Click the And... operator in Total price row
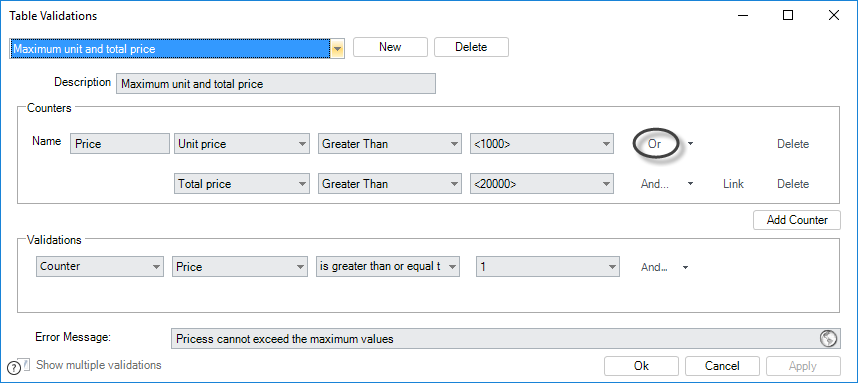Screen dimensions: 858x383 pyautogui.click(x=654, y=184)
